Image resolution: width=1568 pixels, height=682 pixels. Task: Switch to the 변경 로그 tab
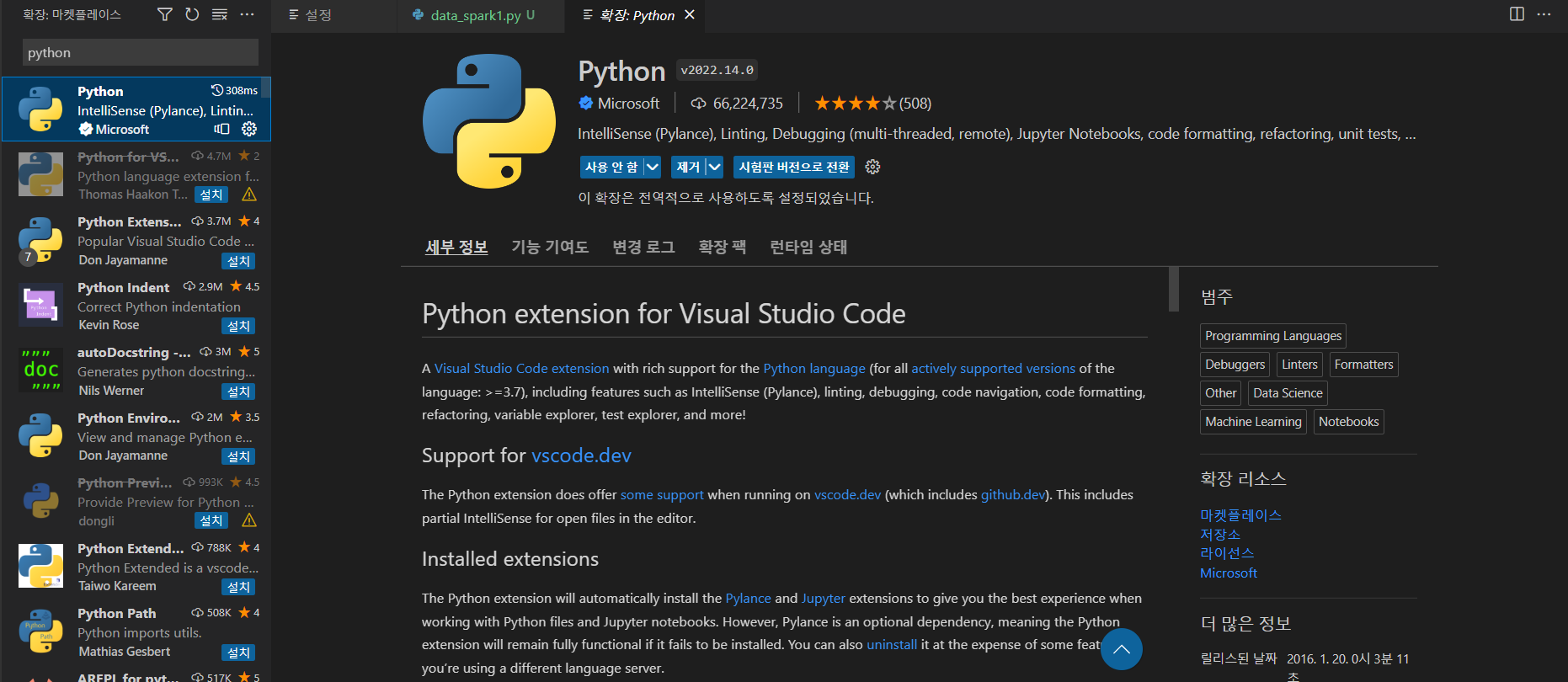click(643, 247)
